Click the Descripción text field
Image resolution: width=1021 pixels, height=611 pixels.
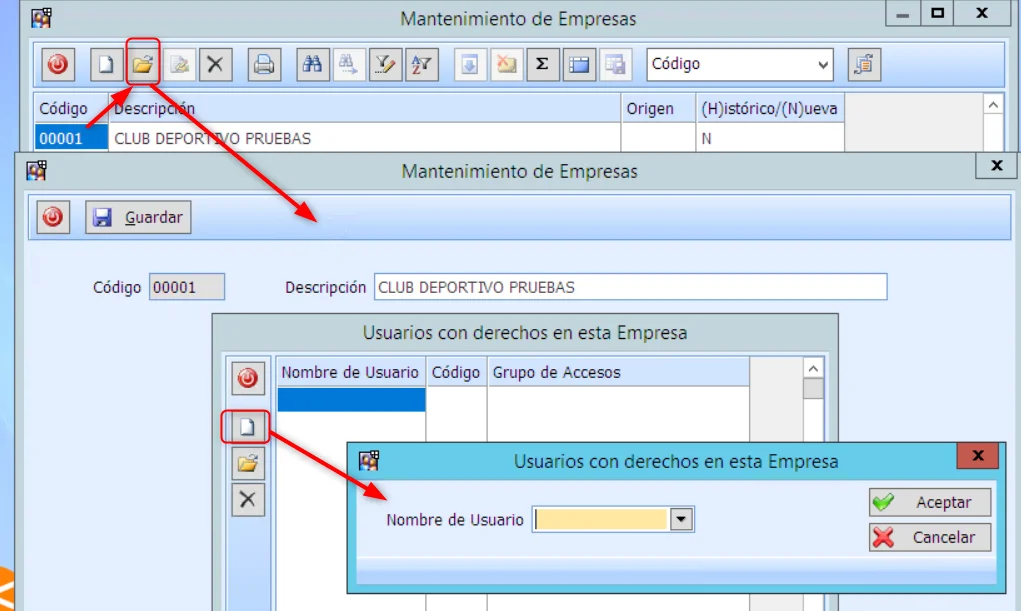pyautogui.click(x=630, y=287)
